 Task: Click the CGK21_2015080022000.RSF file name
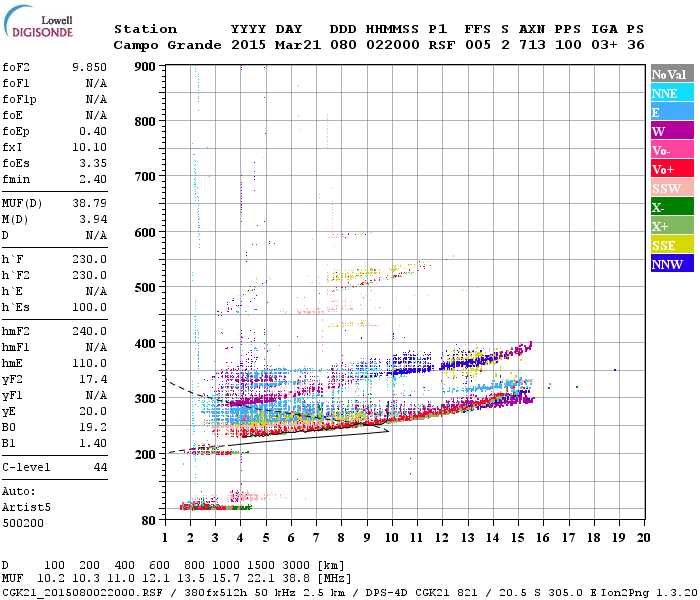83,593
